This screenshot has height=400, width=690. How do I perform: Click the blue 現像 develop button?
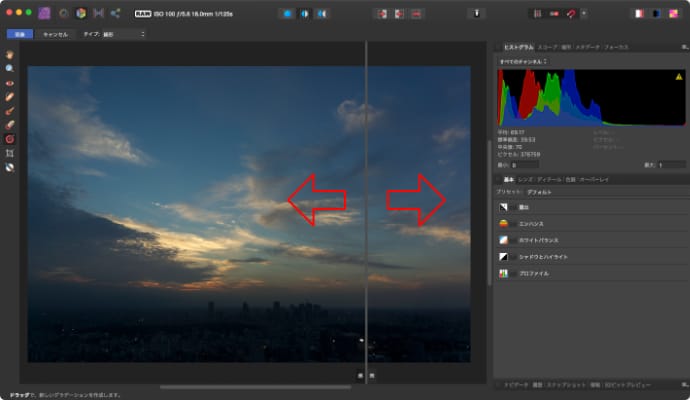pyautogui.click(x=19, y=34)
